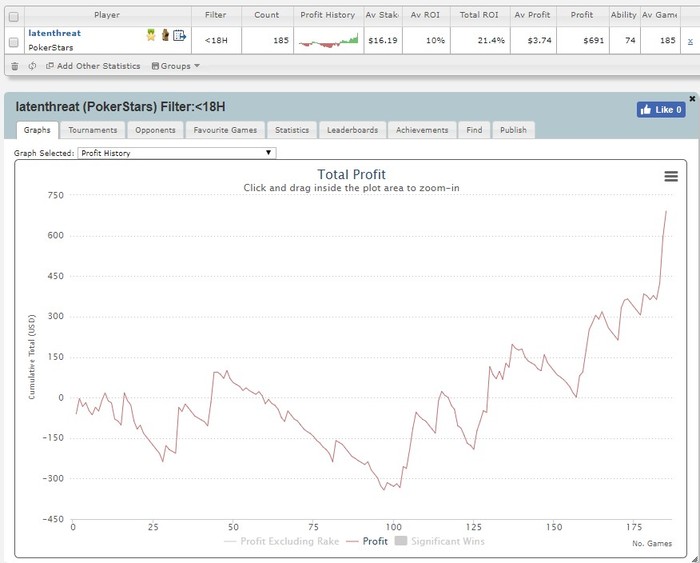Close the latenthreat graph panel
This screenshot has width=700, height=563.
(692, 99)
